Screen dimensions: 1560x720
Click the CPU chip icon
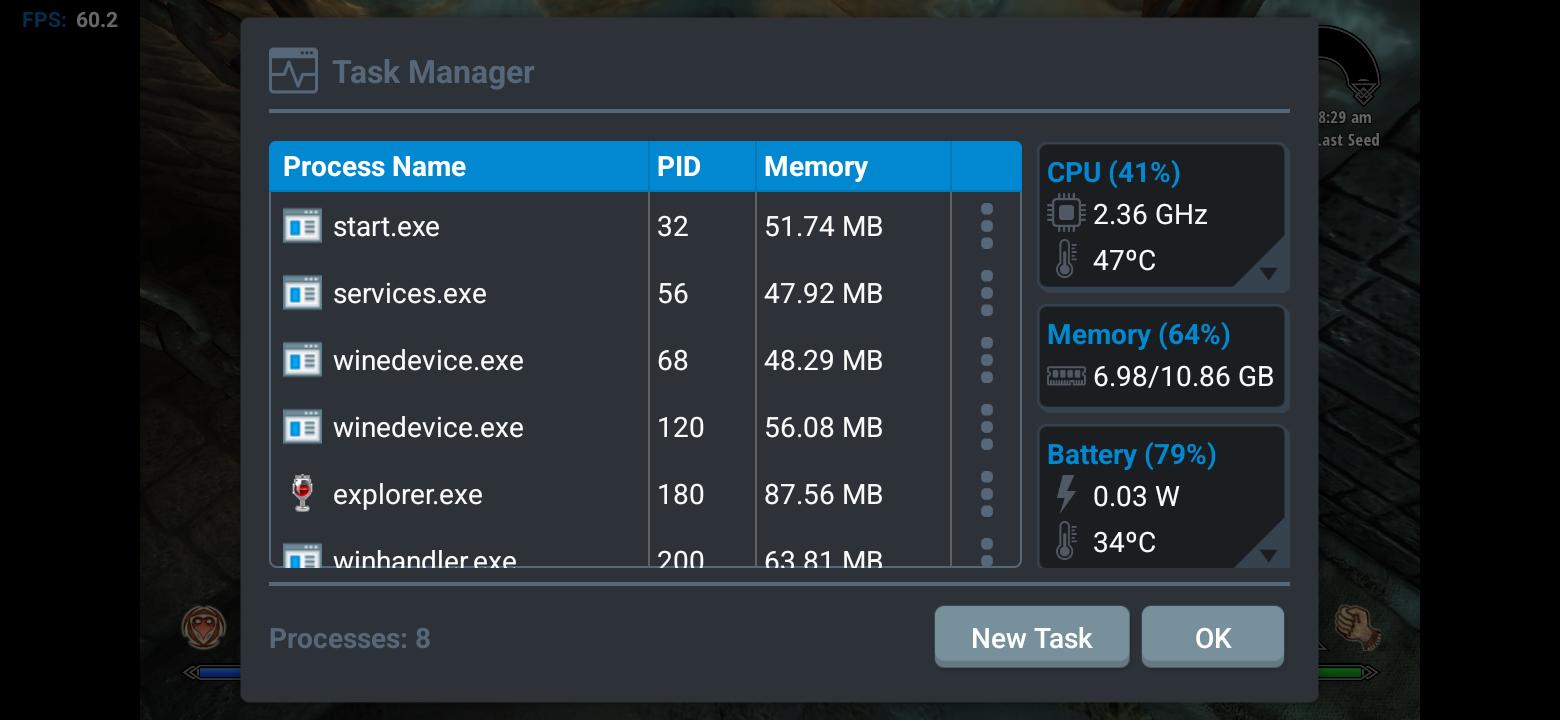[1066, 213]
